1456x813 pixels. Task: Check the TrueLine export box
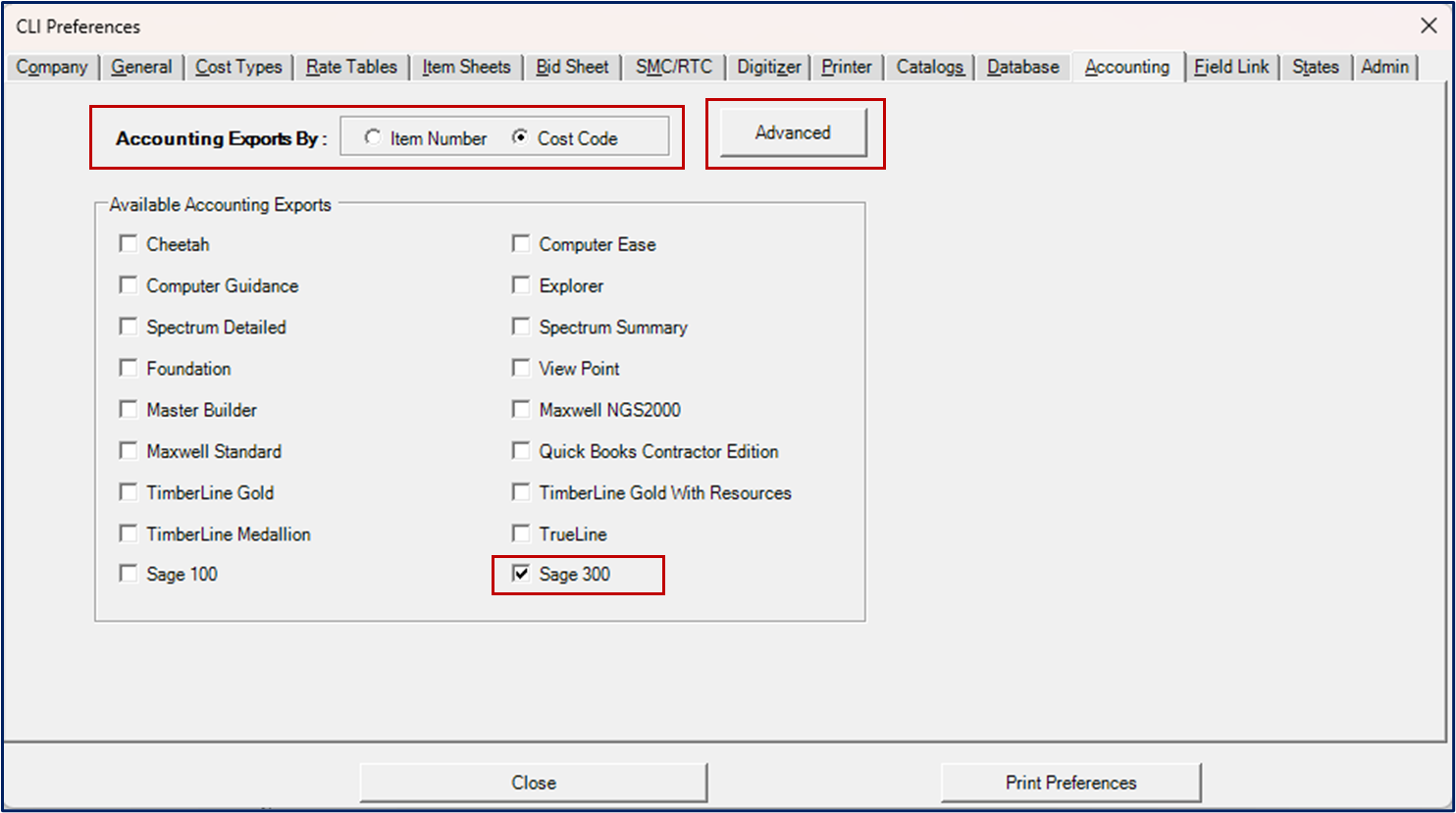click(x=521, y=533)
